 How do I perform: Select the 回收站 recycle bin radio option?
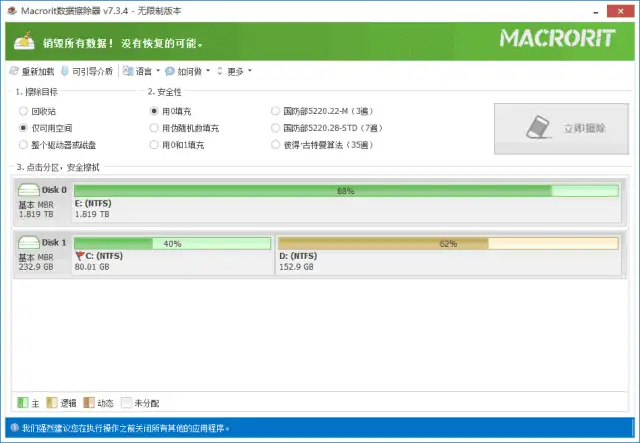coord(24,111)
